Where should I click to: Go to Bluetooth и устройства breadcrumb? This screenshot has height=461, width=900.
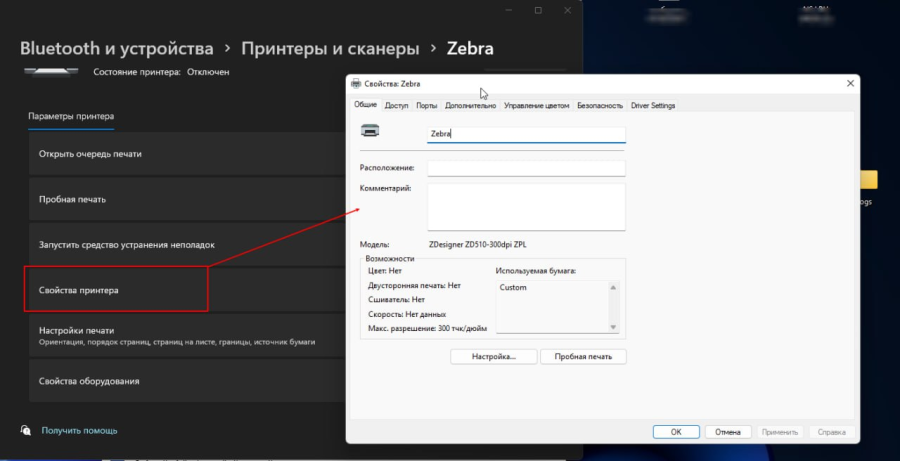(117, 48)
